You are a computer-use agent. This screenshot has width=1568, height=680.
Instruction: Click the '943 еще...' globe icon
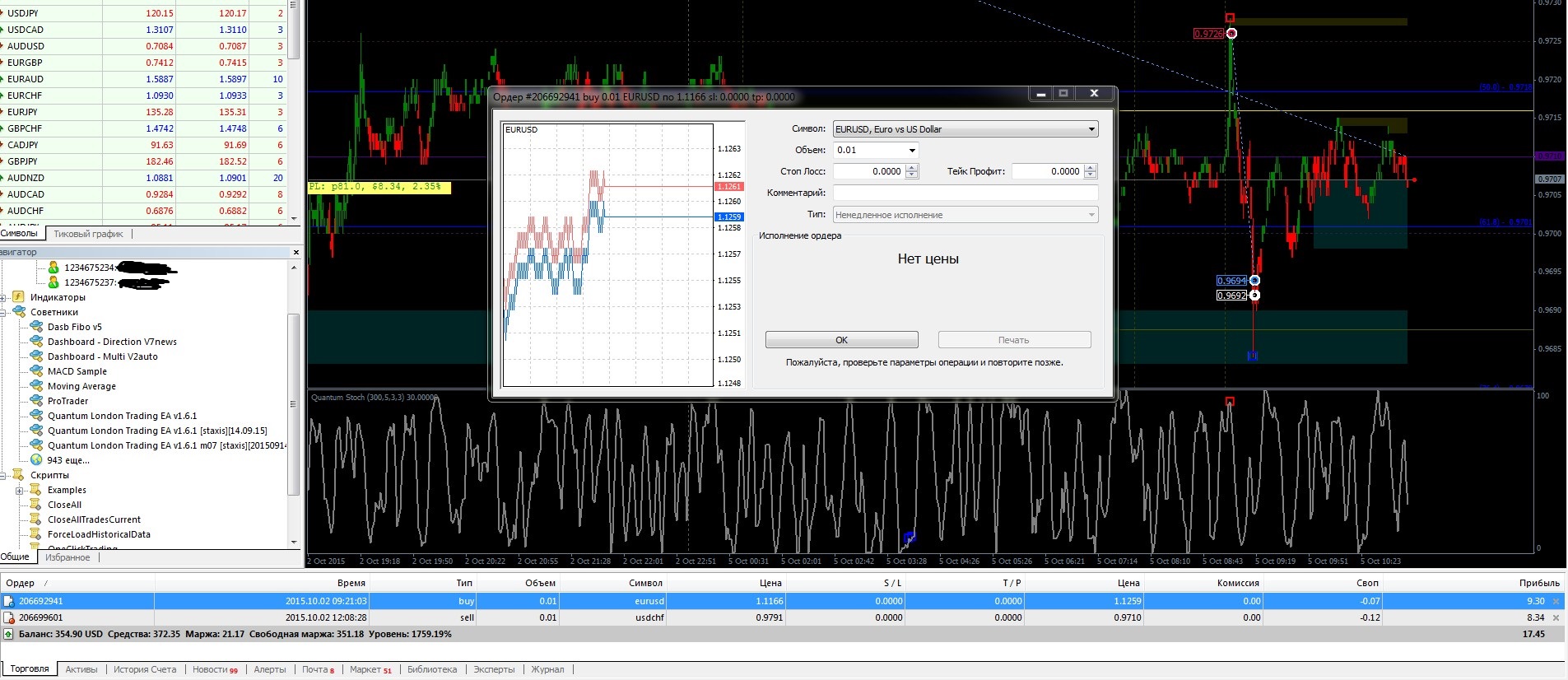pyautogui.click(x=36, y=459)
